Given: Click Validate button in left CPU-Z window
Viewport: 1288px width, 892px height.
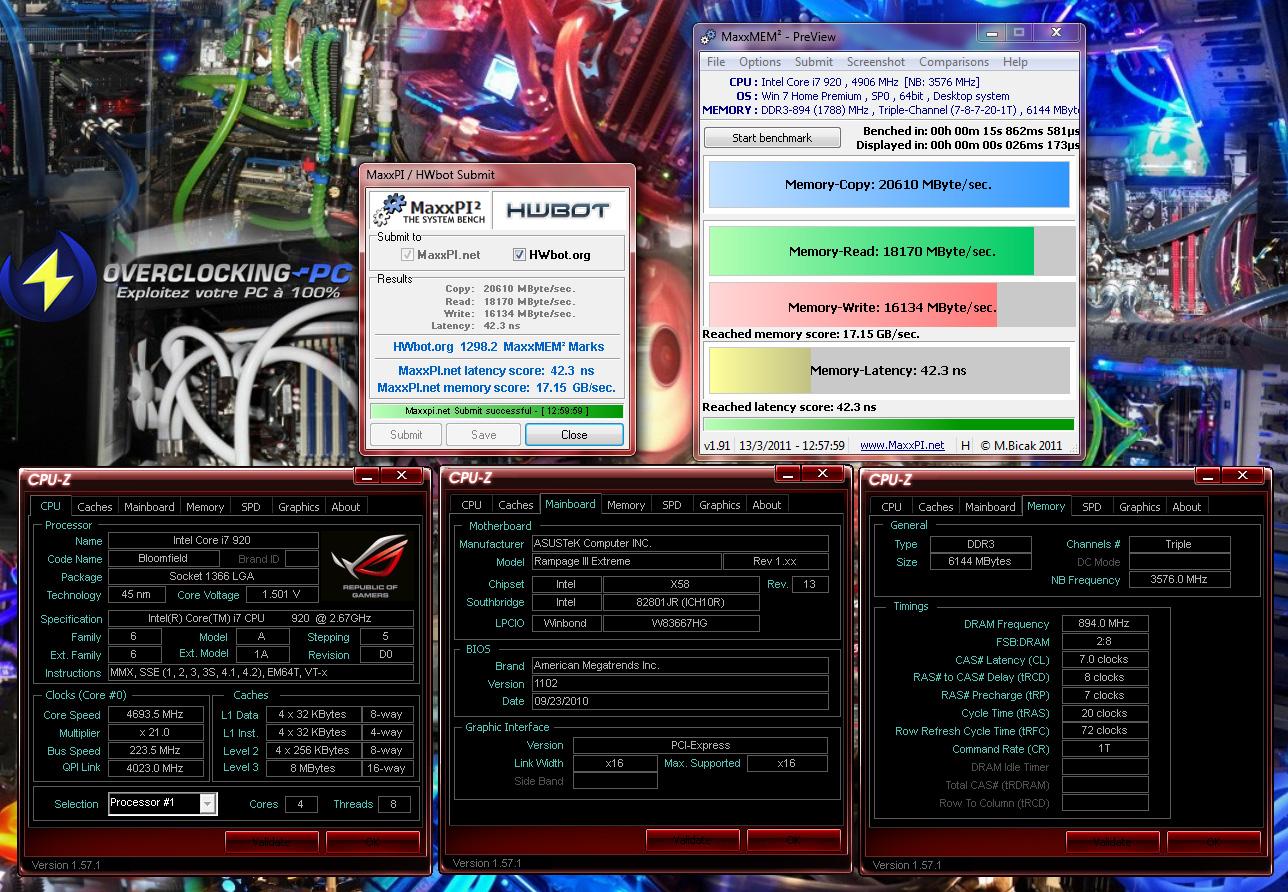Looking at the screenshot, I should pos(272,842).
